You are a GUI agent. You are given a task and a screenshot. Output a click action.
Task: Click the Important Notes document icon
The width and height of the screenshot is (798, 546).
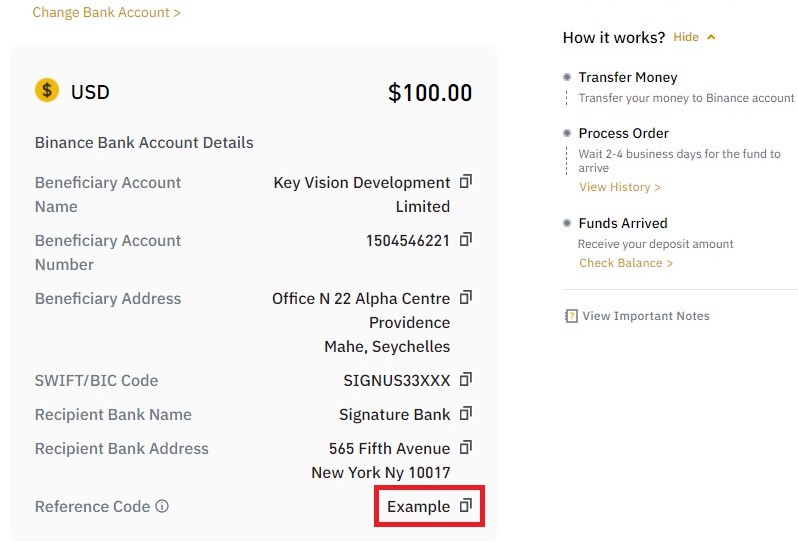[571, 316]
